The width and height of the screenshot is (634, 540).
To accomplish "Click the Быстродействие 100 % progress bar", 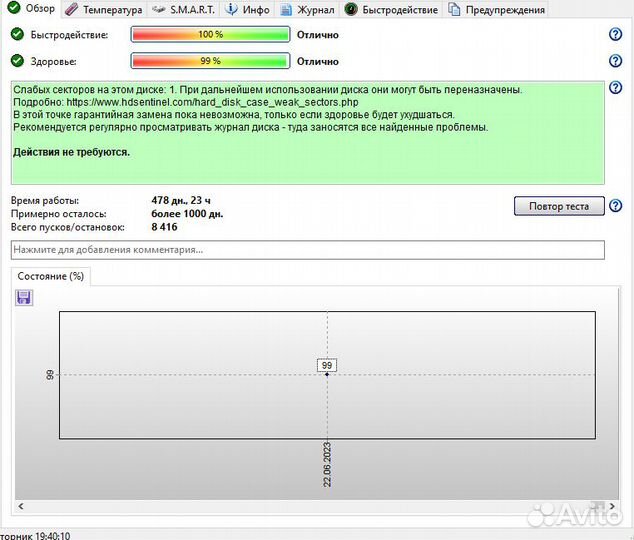I will point(210,34).
